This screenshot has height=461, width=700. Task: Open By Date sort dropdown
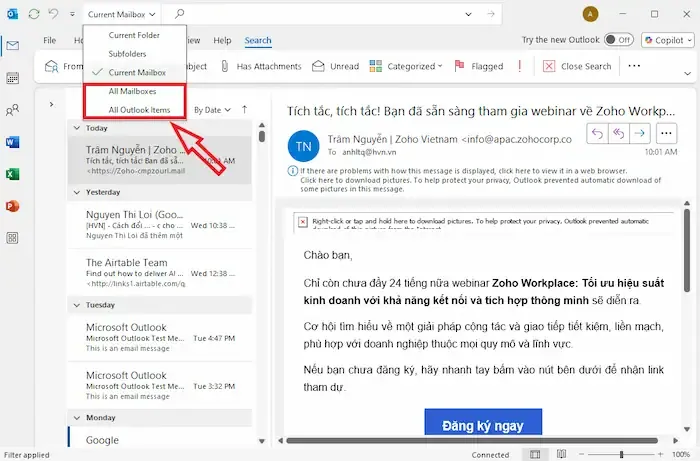[x=212, y=110]
